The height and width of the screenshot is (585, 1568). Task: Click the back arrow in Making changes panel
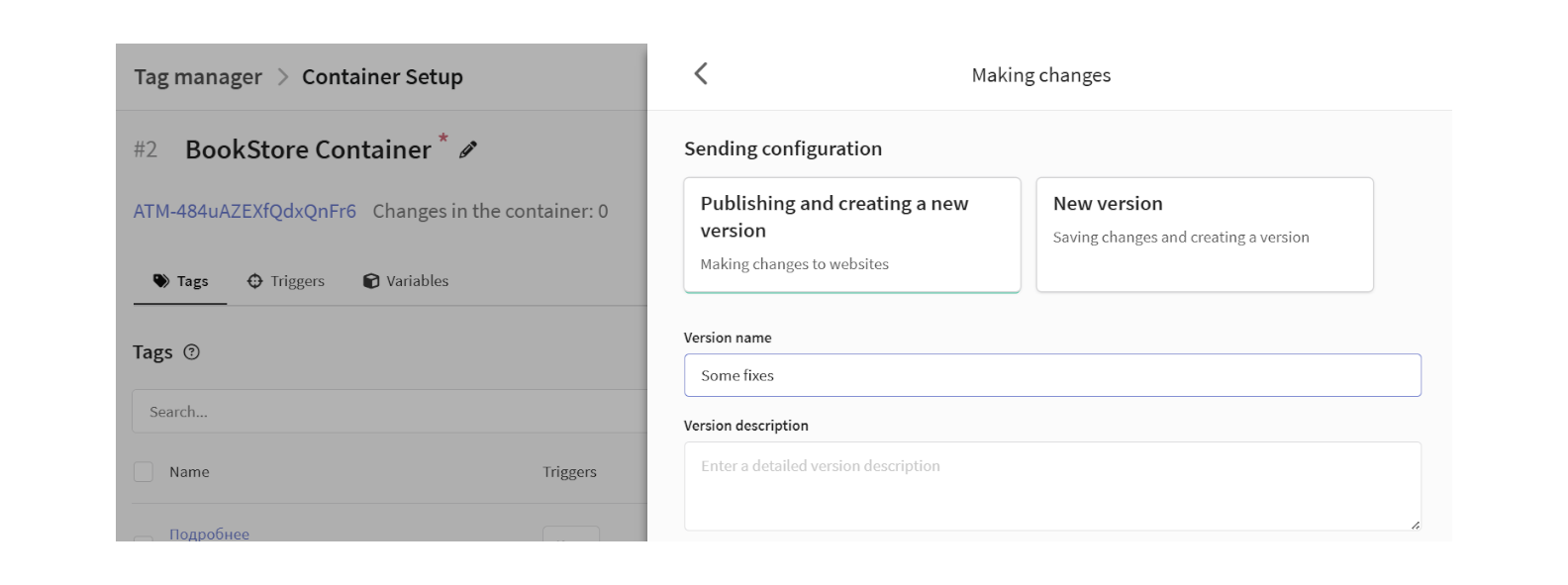701,74
